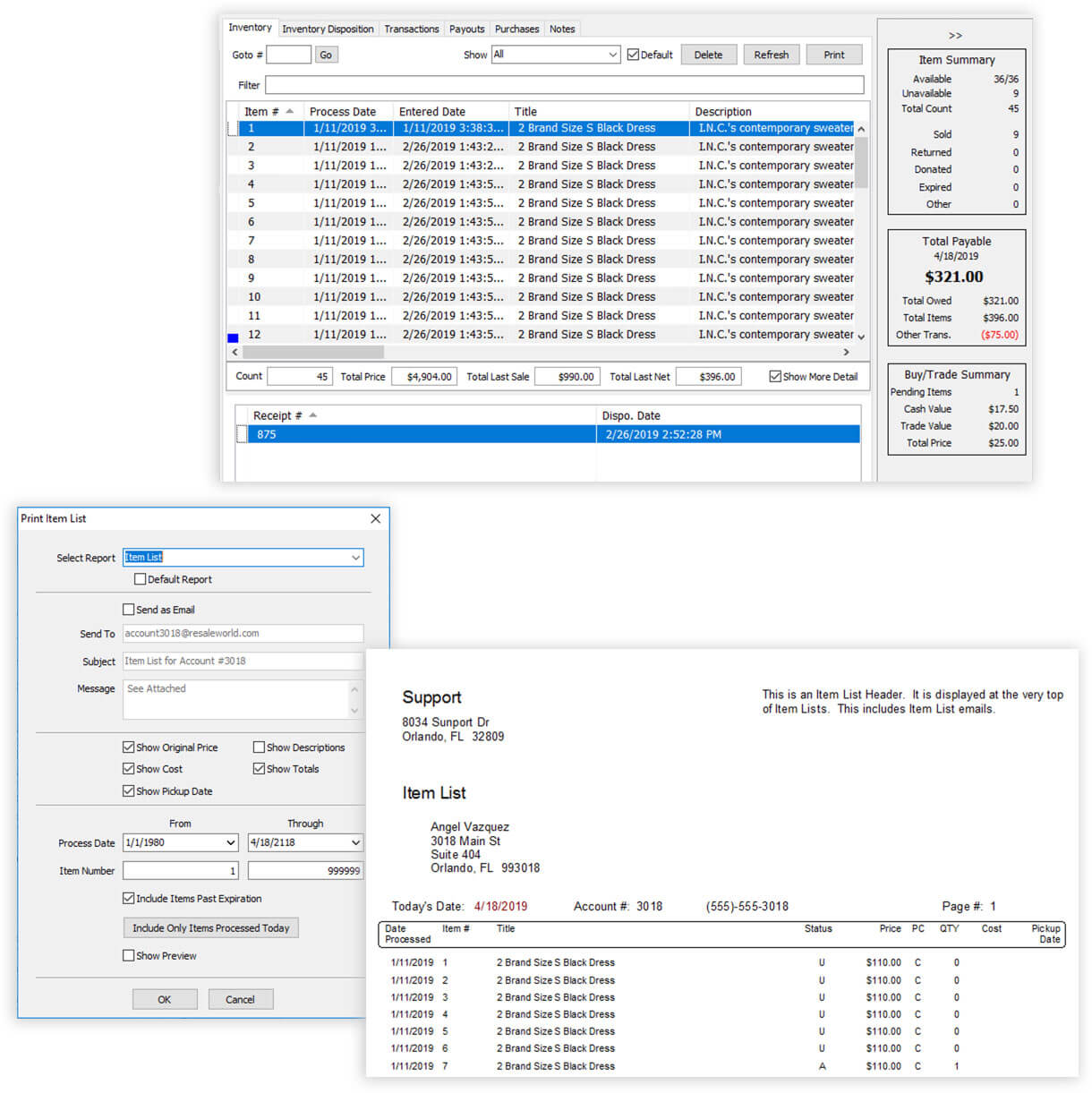Select the Inventory tab
Viewport: 1092px width, 1093px height.
click(251, 28)
